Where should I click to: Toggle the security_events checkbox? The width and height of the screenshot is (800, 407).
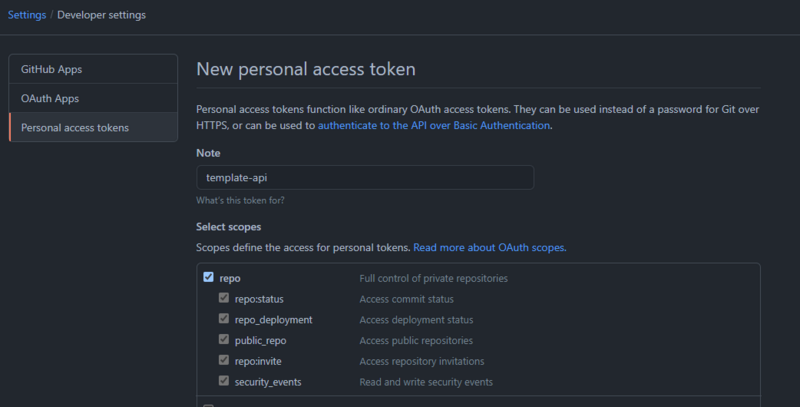(x=224, y=382)
